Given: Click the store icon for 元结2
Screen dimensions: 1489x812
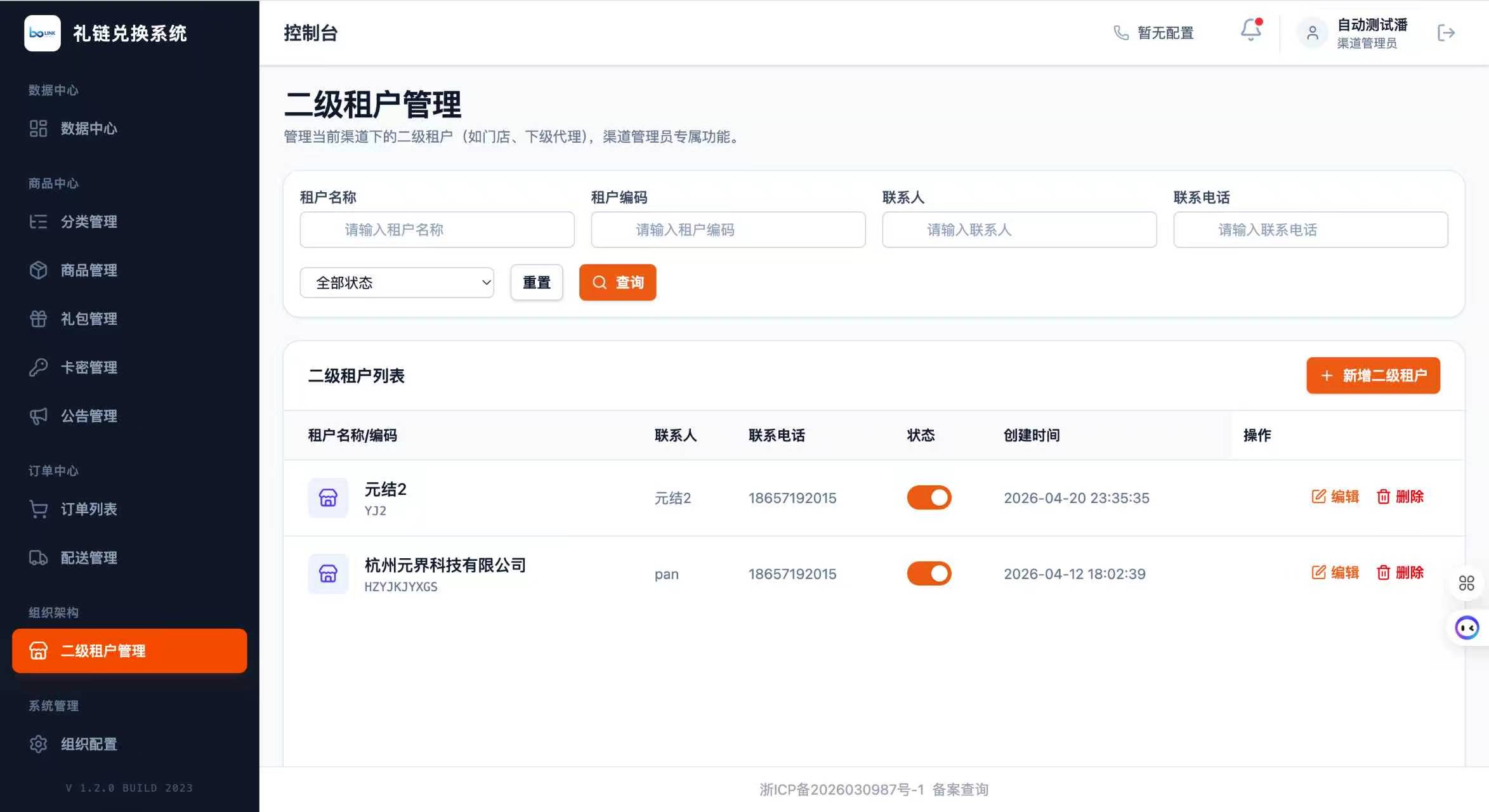Looking at the screenshot, I should (328, 498).
